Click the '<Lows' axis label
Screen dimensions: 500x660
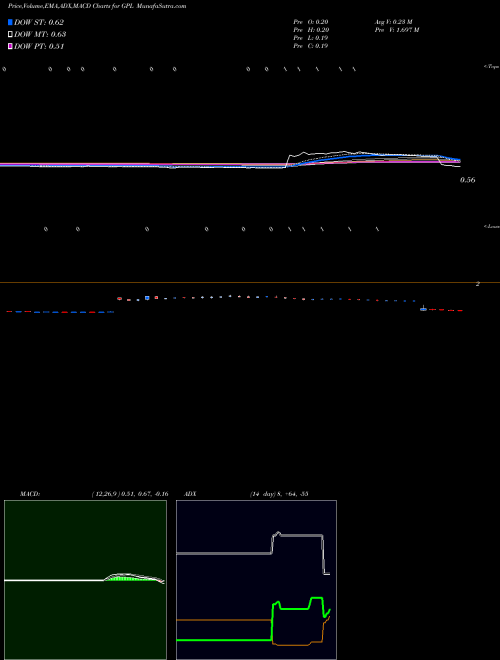click(x=492, y=226)
